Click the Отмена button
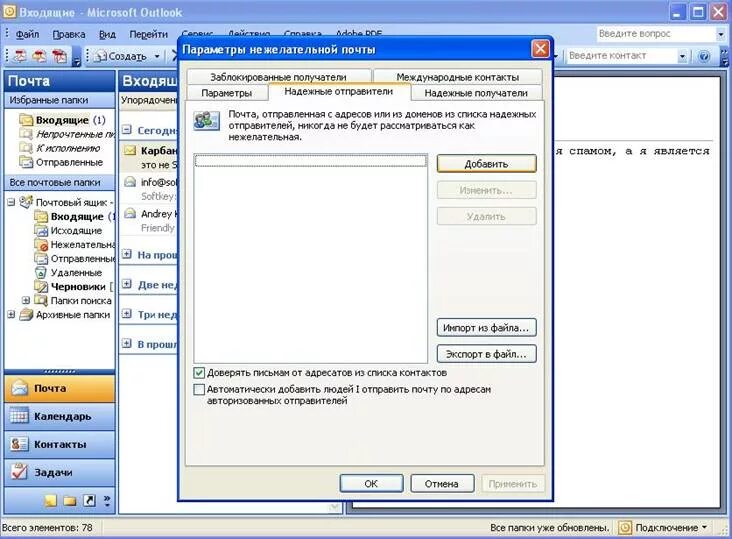Viewport: 732px width, 539px height. [442, 483]
